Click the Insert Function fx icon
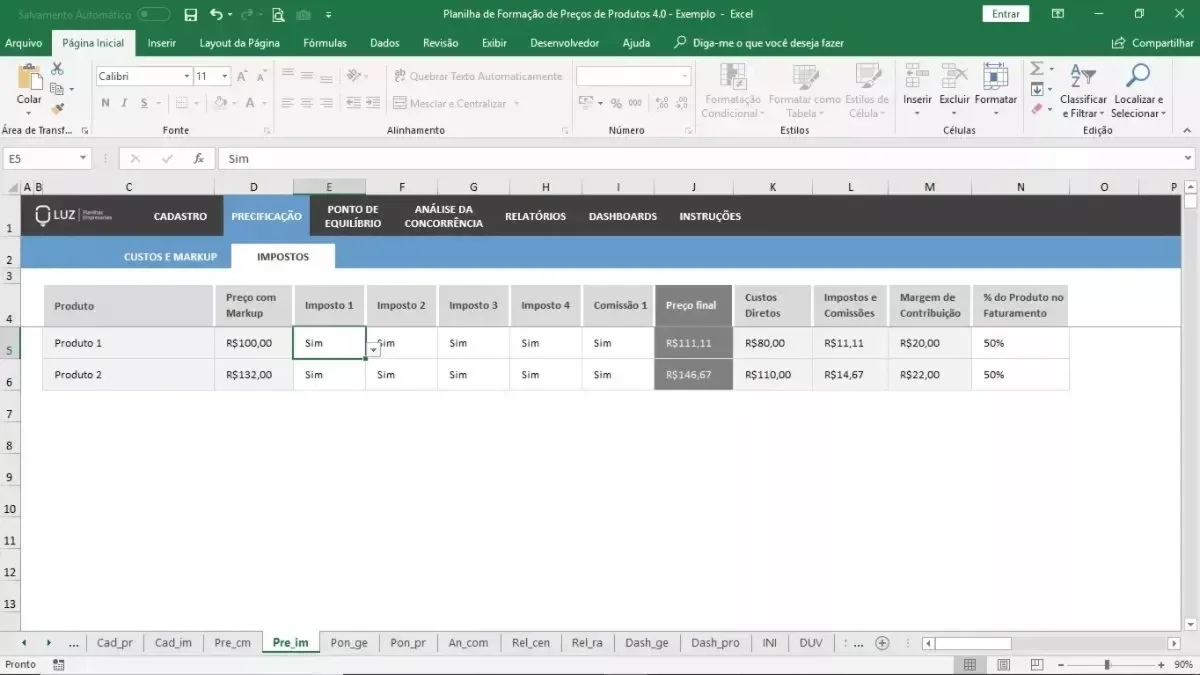Screen dimensions: 1200x675 (198, 158)
